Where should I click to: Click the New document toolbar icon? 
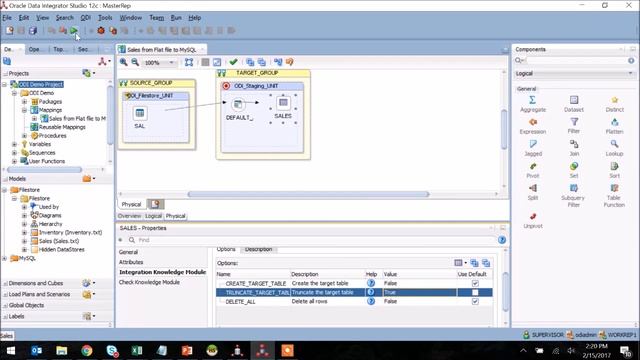pos(9,31)
